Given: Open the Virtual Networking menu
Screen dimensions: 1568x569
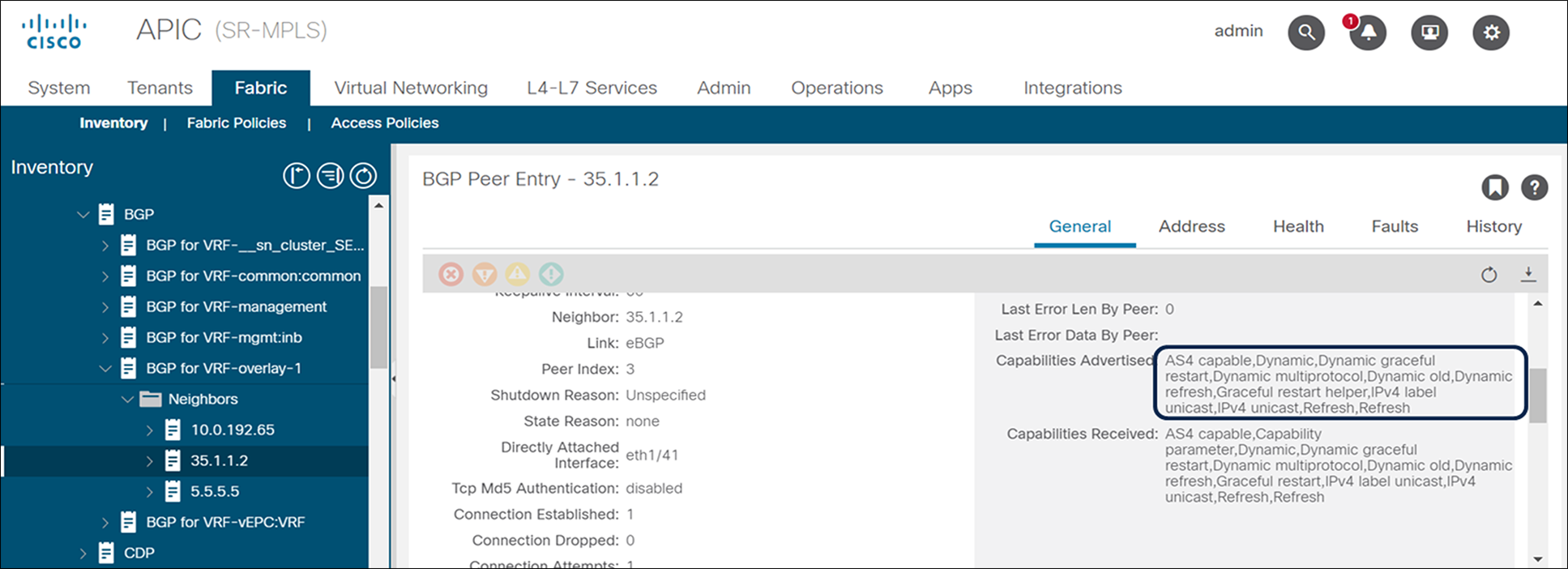Looking at the screenshot, I should (411, 88).
